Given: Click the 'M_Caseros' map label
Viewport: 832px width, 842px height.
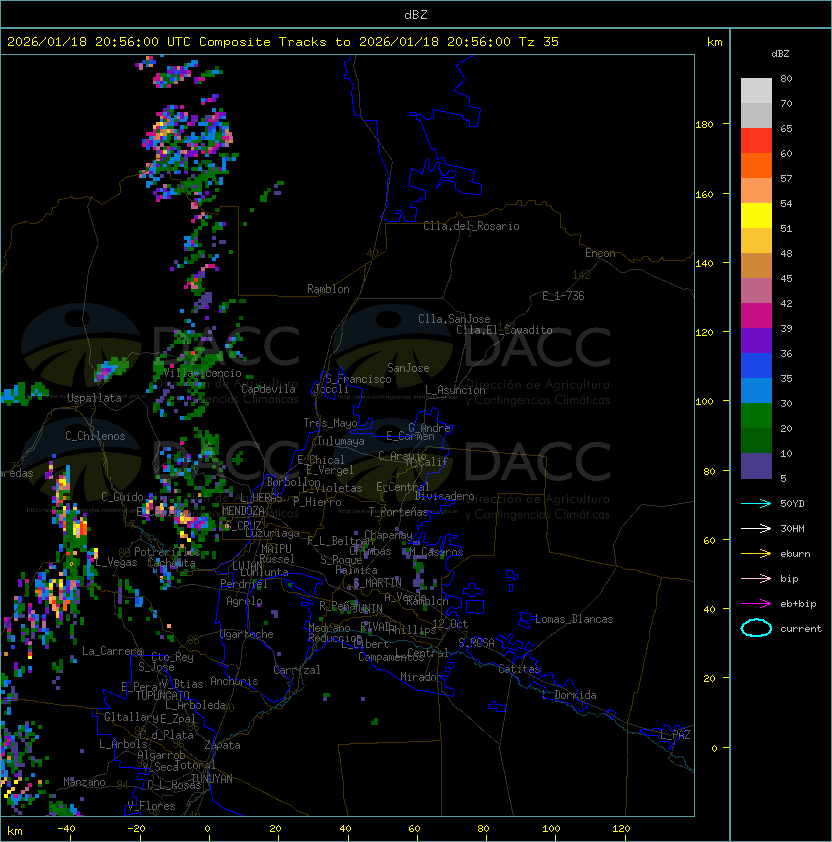Looking at the screenshot, I should (436, 552).
